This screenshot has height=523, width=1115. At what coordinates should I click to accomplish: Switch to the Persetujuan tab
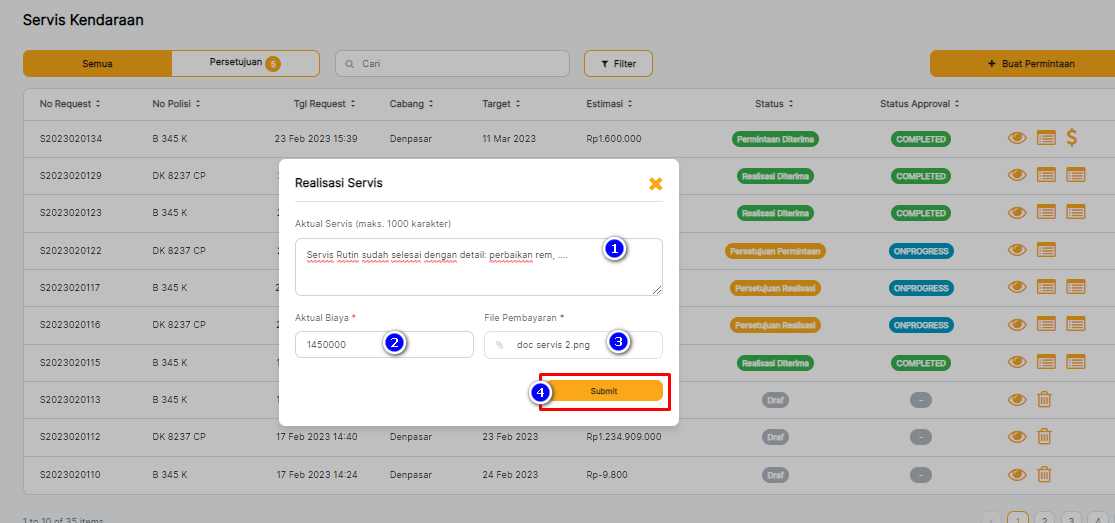click(x=244, y=63)
